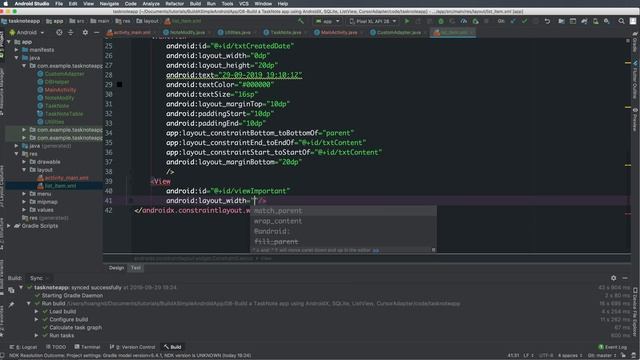The image size is (640, 360).
Task: Choose match_parent from autocomplete list
Action: pyautogui.click(x=343, y=211)
